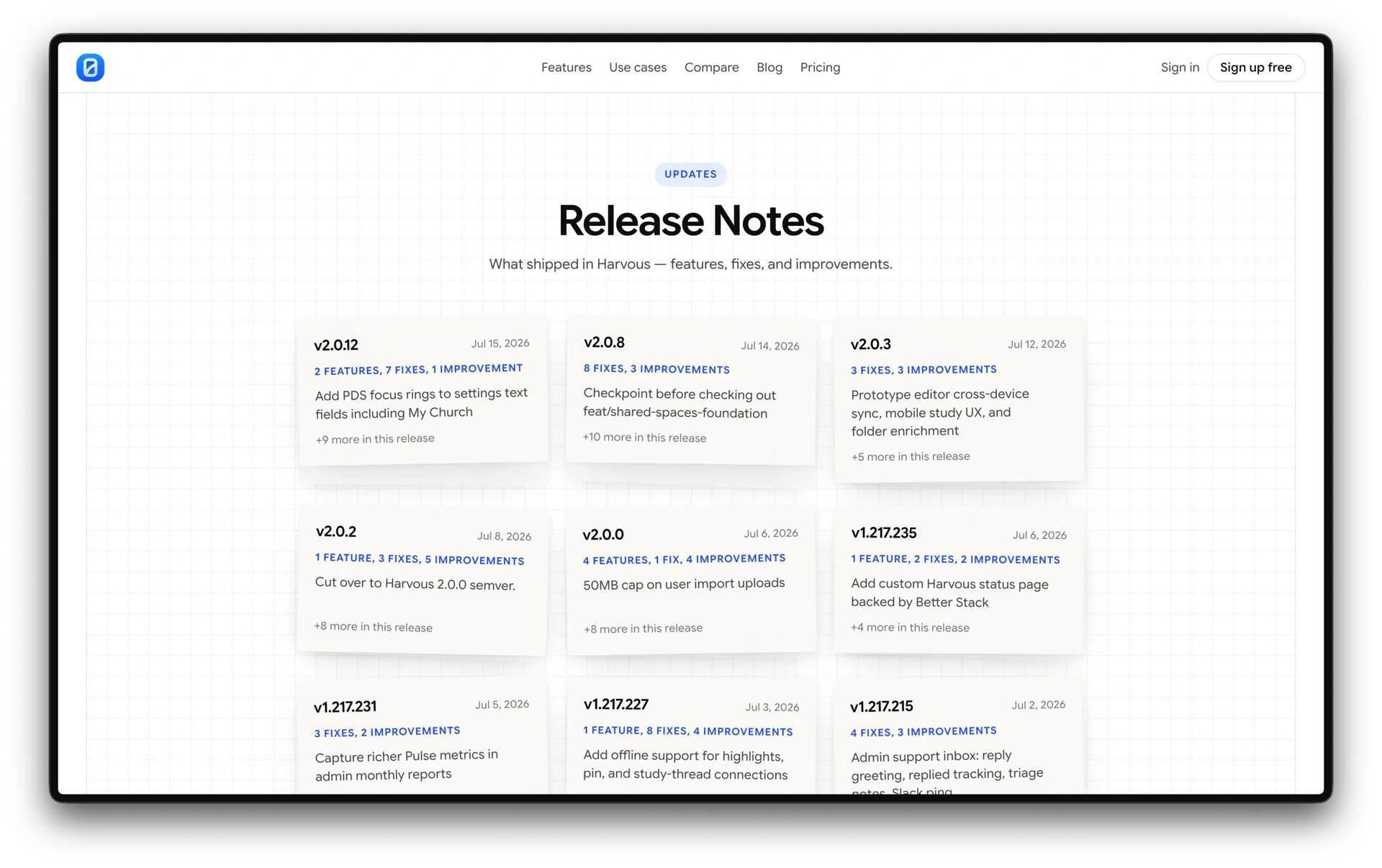1382x868 pixels.
Task: Open the v1.217.215 release title
Action: (881, 707)
